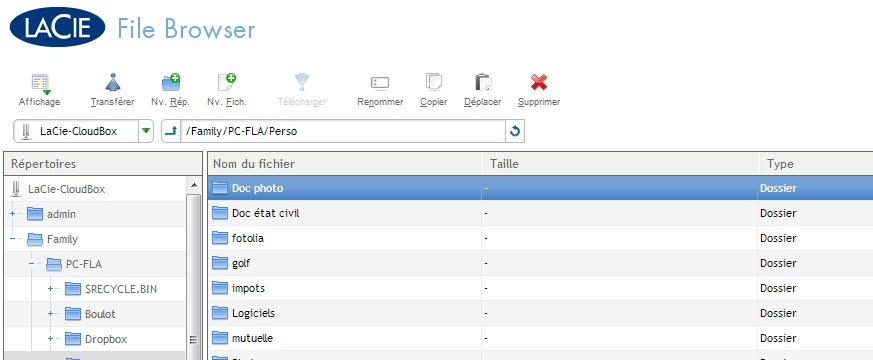Image resolution: width=873 pixels, height=360 pixels.
Task: Select PC-FLA in directory tree
Action: (84, 264)
